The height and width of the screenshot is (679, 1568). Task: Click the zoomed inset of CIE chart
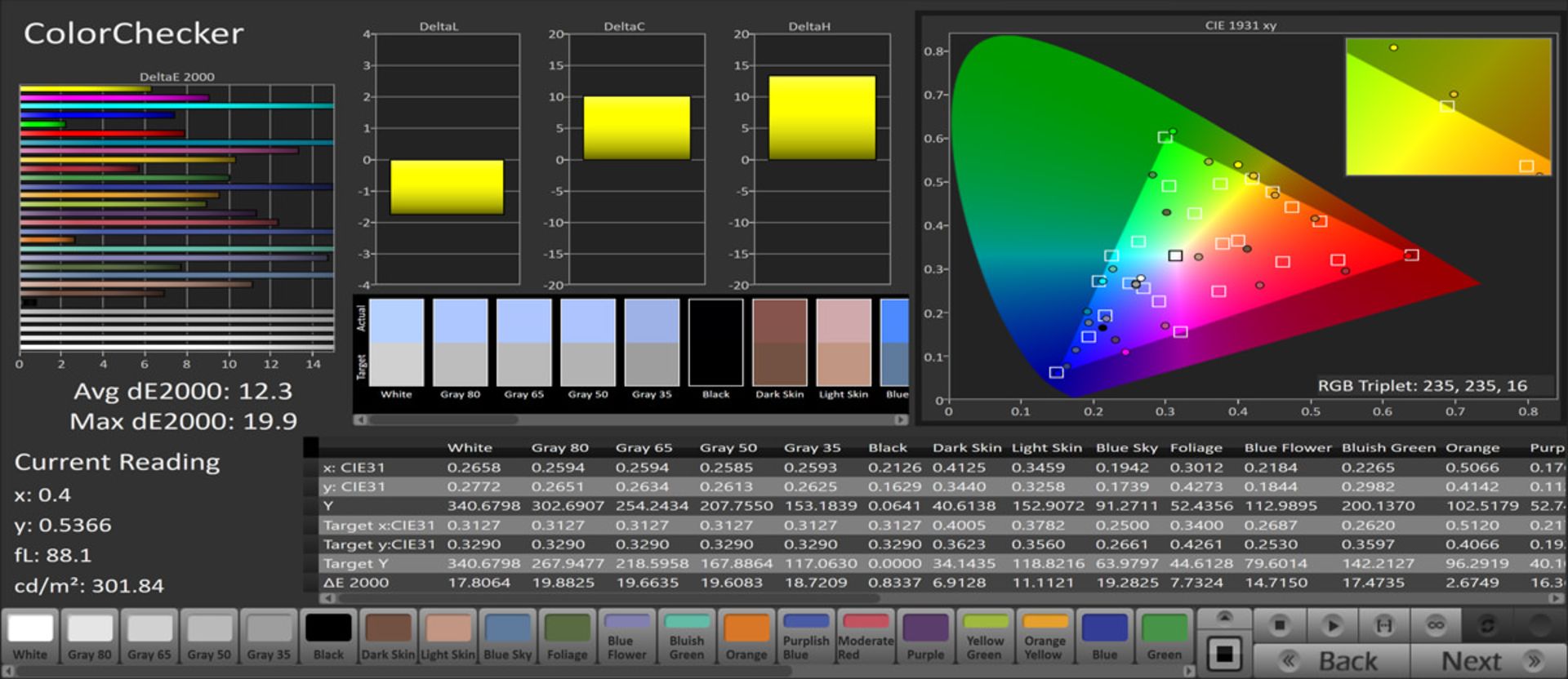[x=1447, y=106]
